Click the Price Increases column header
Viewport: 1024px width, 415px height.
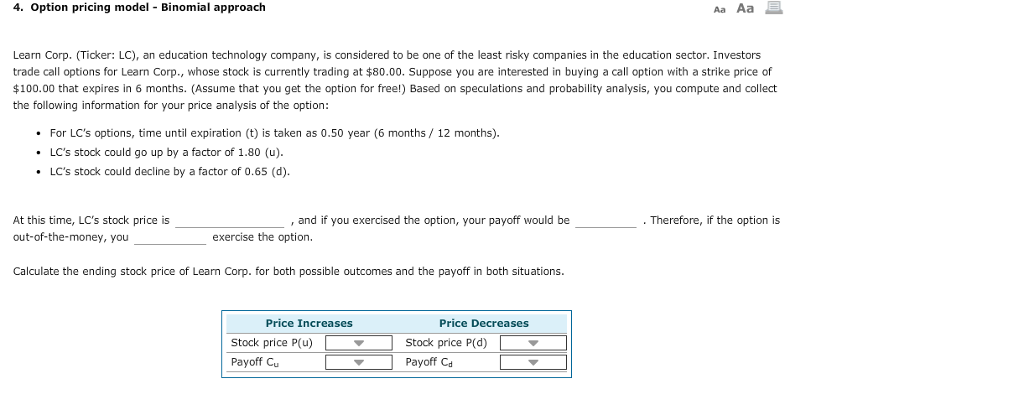coord(309,324)
